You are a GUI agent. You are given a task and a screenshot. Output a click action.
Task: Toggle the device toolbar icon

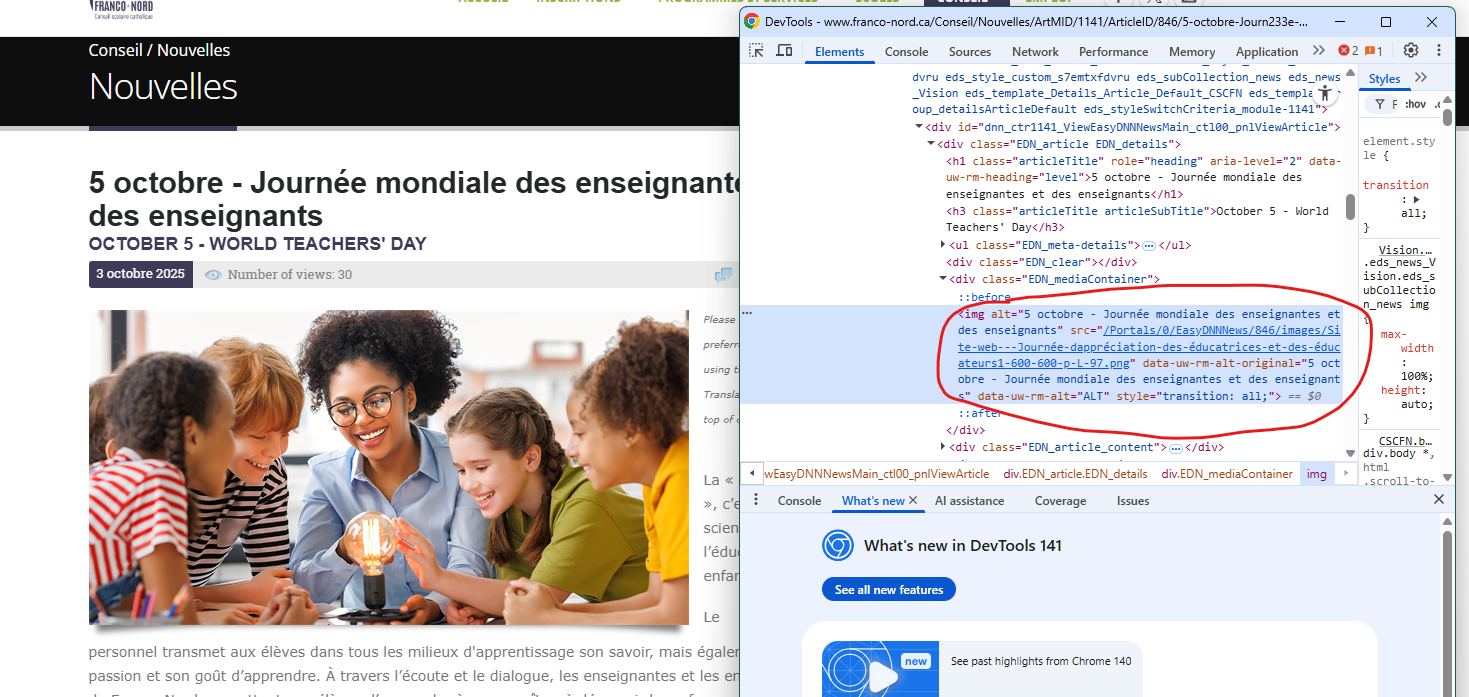[x=785, y=51]
